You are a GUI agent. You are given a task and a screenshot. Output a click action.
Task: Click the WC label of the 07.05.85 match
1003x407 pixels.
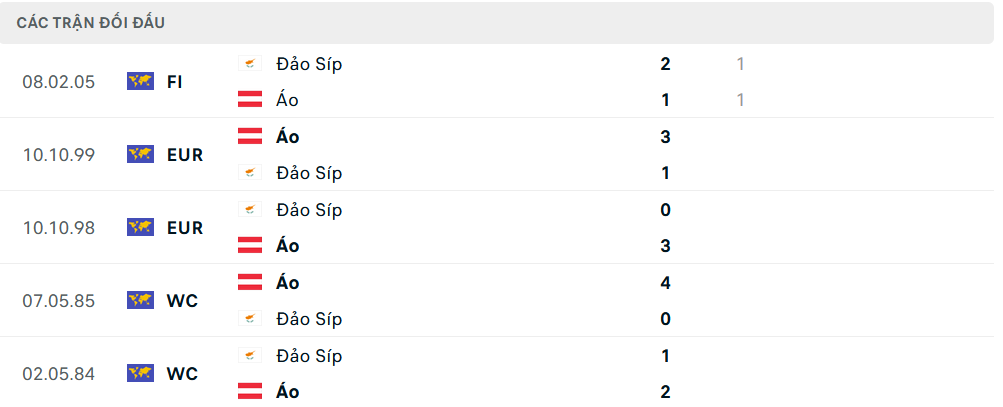(x=182, y=300)
